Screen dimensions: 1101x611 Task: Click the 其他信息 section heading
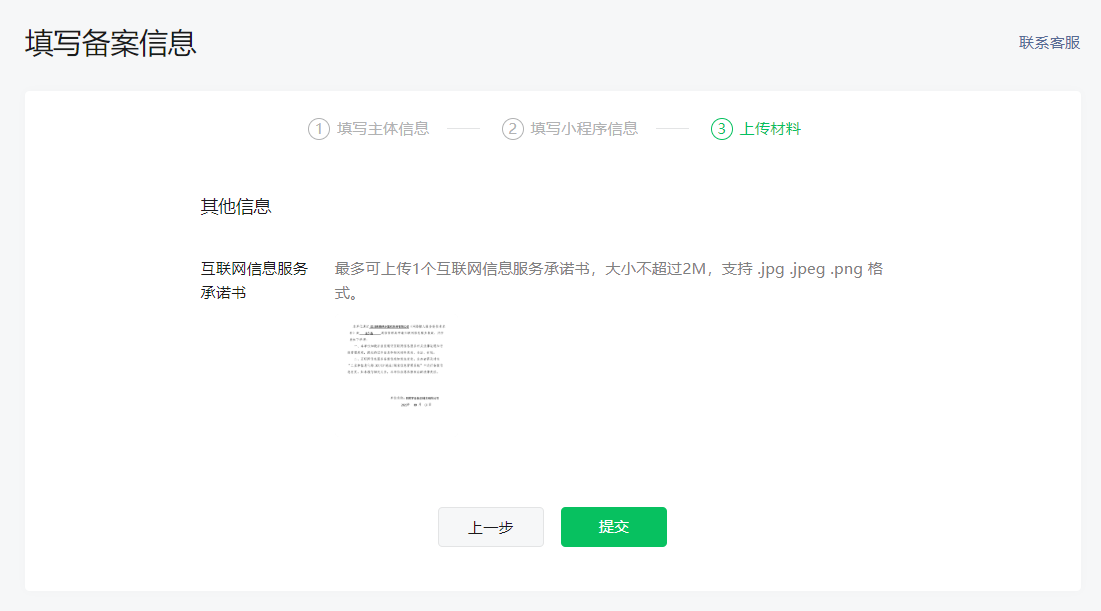tap(236, 207)
